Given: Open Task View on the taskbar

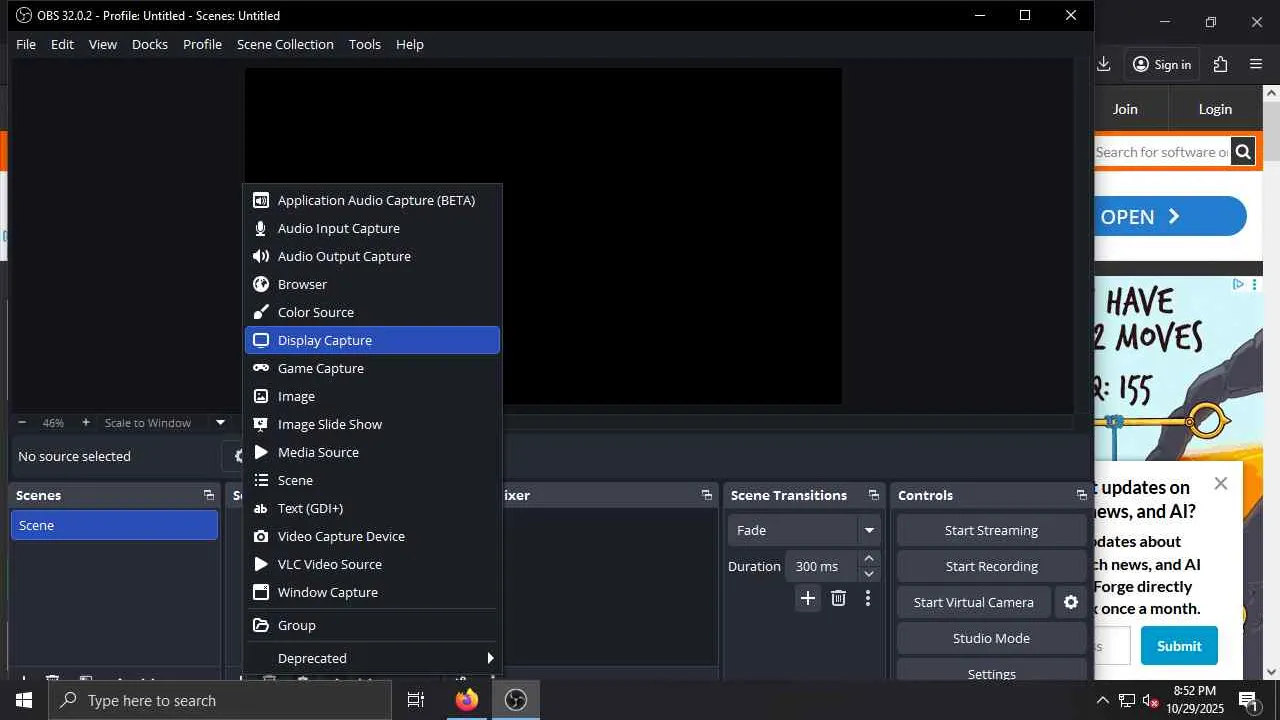Looking at the screenshot, I should tap(416, 700).
